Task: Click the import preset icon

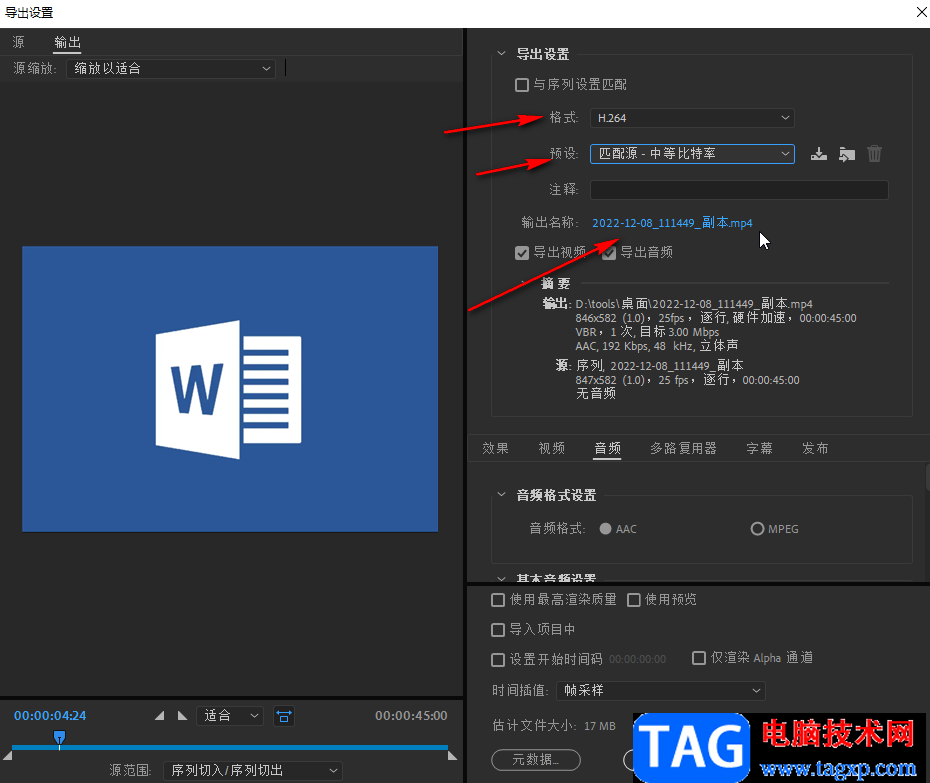Action: [846, 154]
